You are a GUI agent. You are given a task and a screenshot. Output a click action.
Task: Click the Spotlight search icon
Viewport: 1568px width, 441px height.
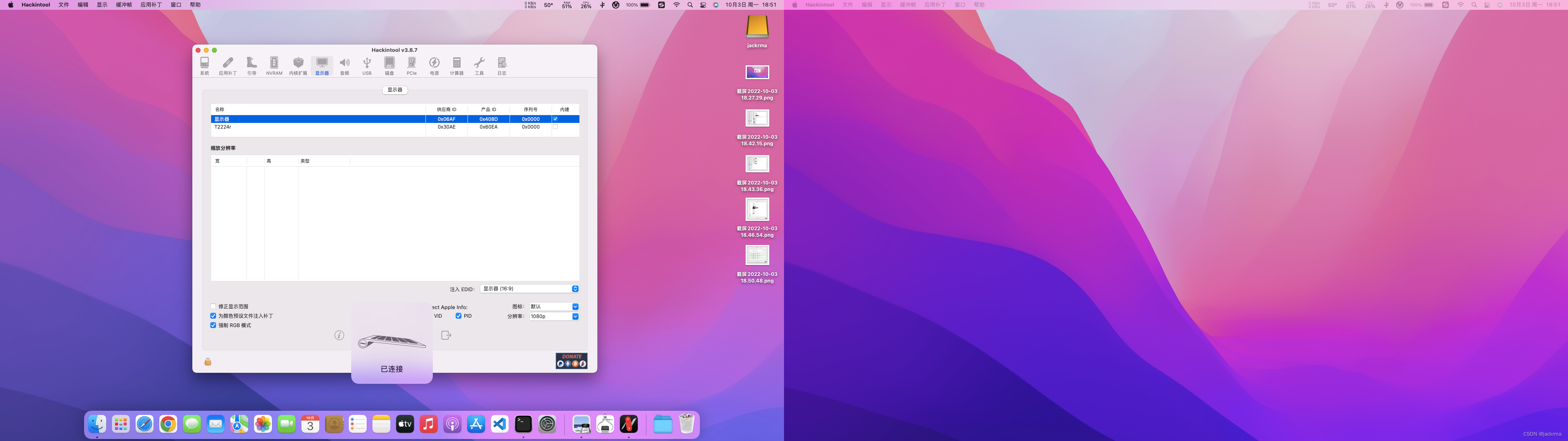690,5
